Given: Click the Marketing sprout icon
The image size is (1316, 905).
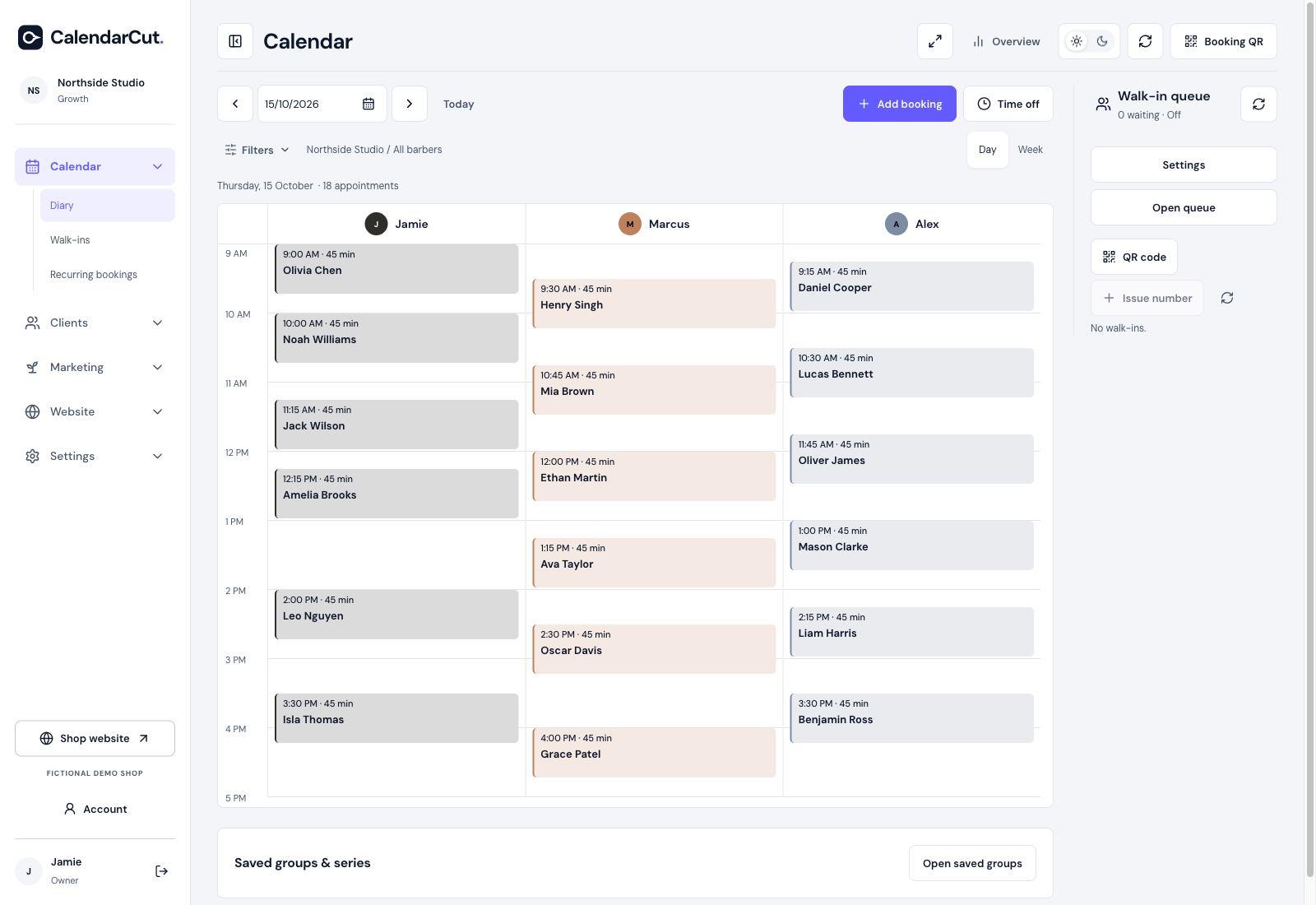Looking at the screenshot, I should click(33, 367).
